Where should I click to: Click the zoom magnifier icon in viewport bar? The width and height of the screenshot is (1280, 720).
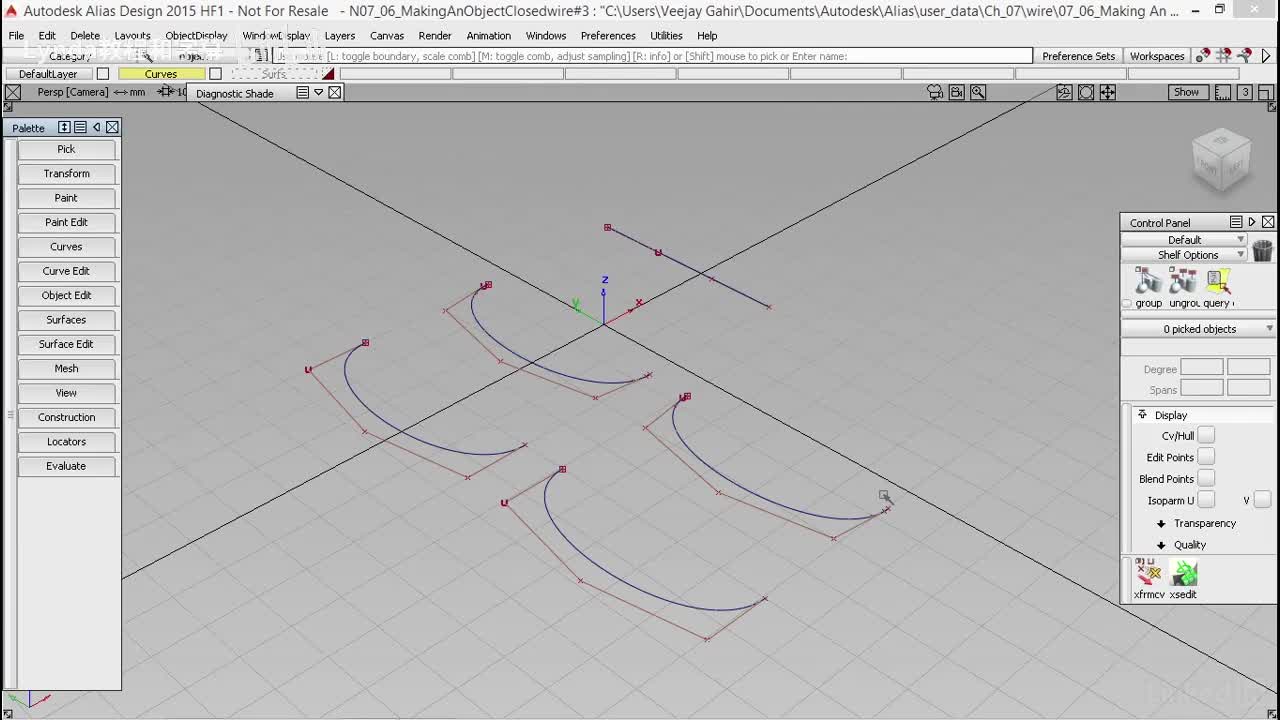tap(978, 92)
